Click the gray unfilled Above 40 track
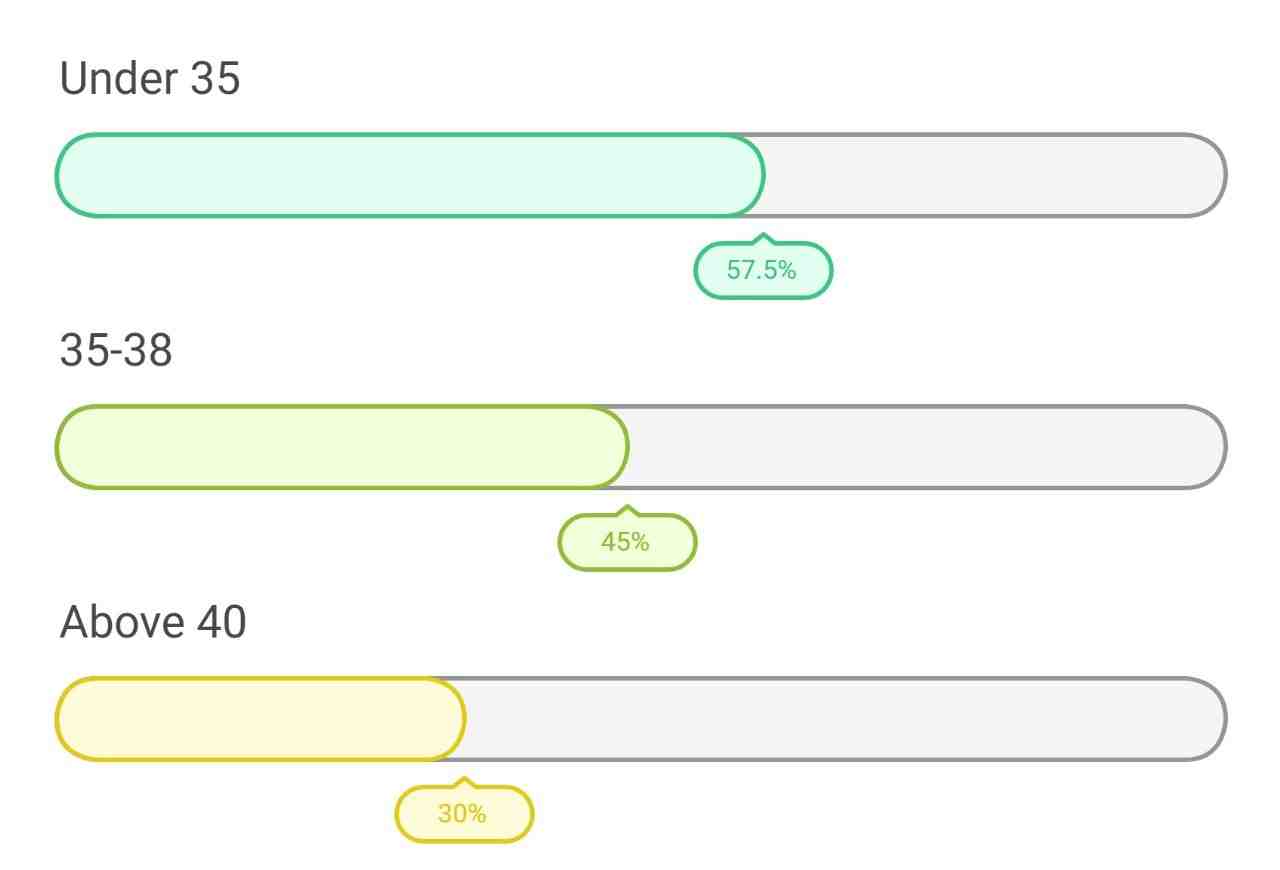Screen dimensions: 1280x870 pyautogui.click(x=846, y=719)
